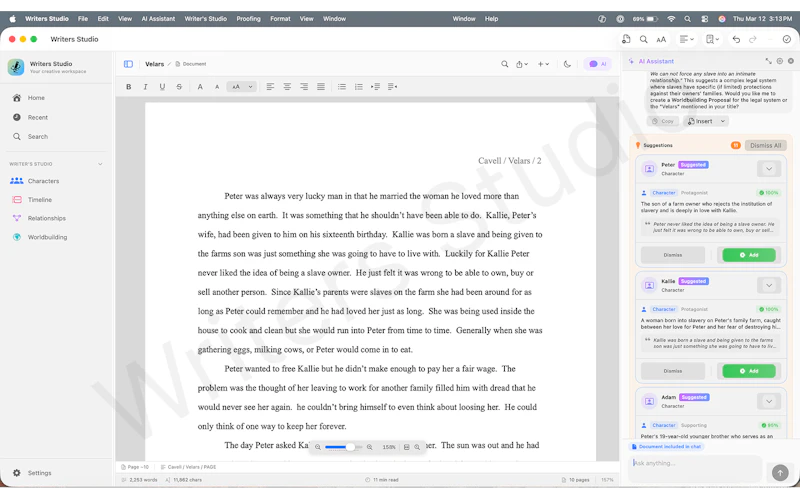Decrease font size with small A

tap(217, 87)
